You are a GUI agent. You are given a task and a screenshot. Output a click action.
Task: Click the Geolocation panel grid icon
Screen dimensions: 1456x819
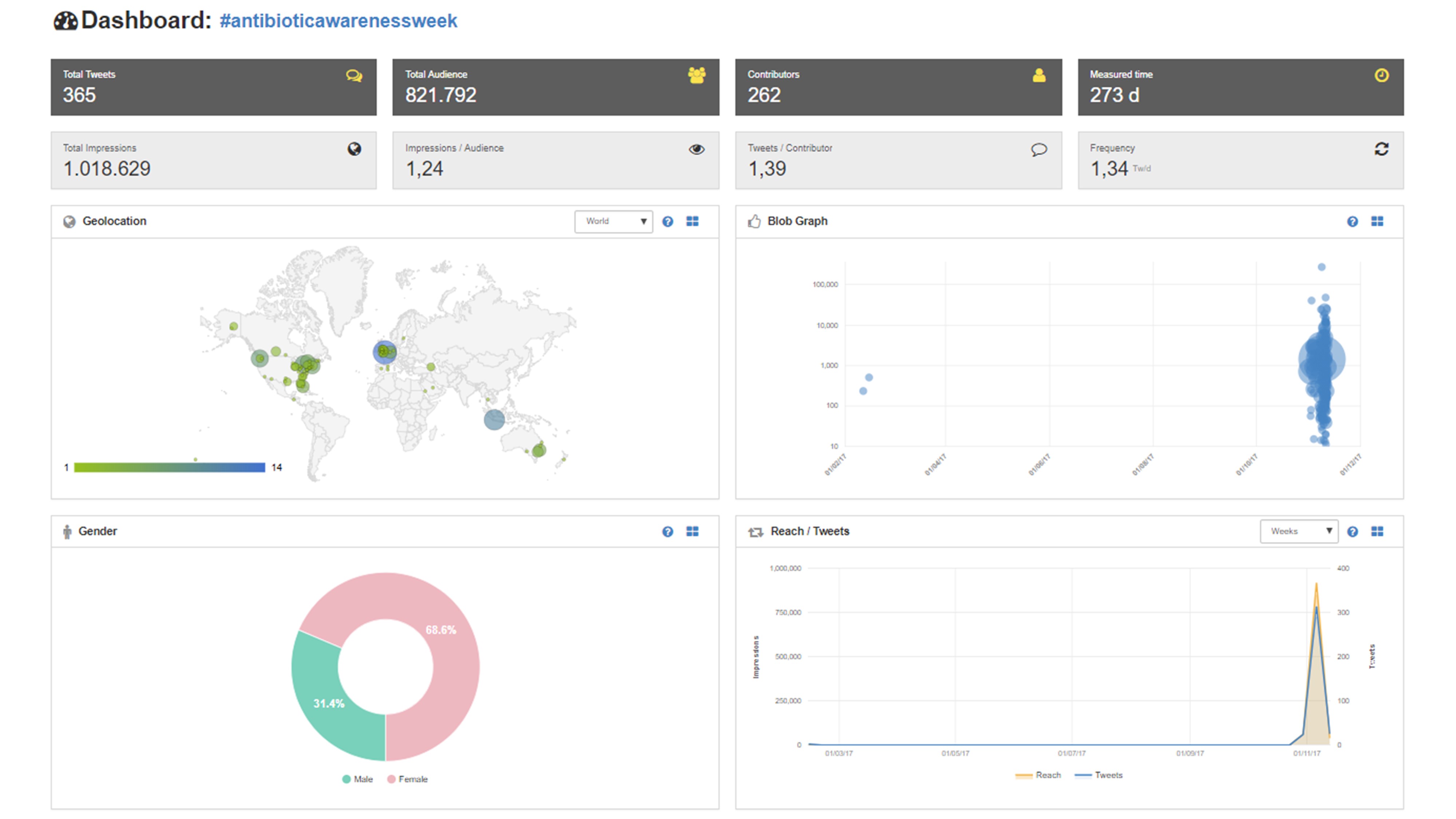pos(692,222)
